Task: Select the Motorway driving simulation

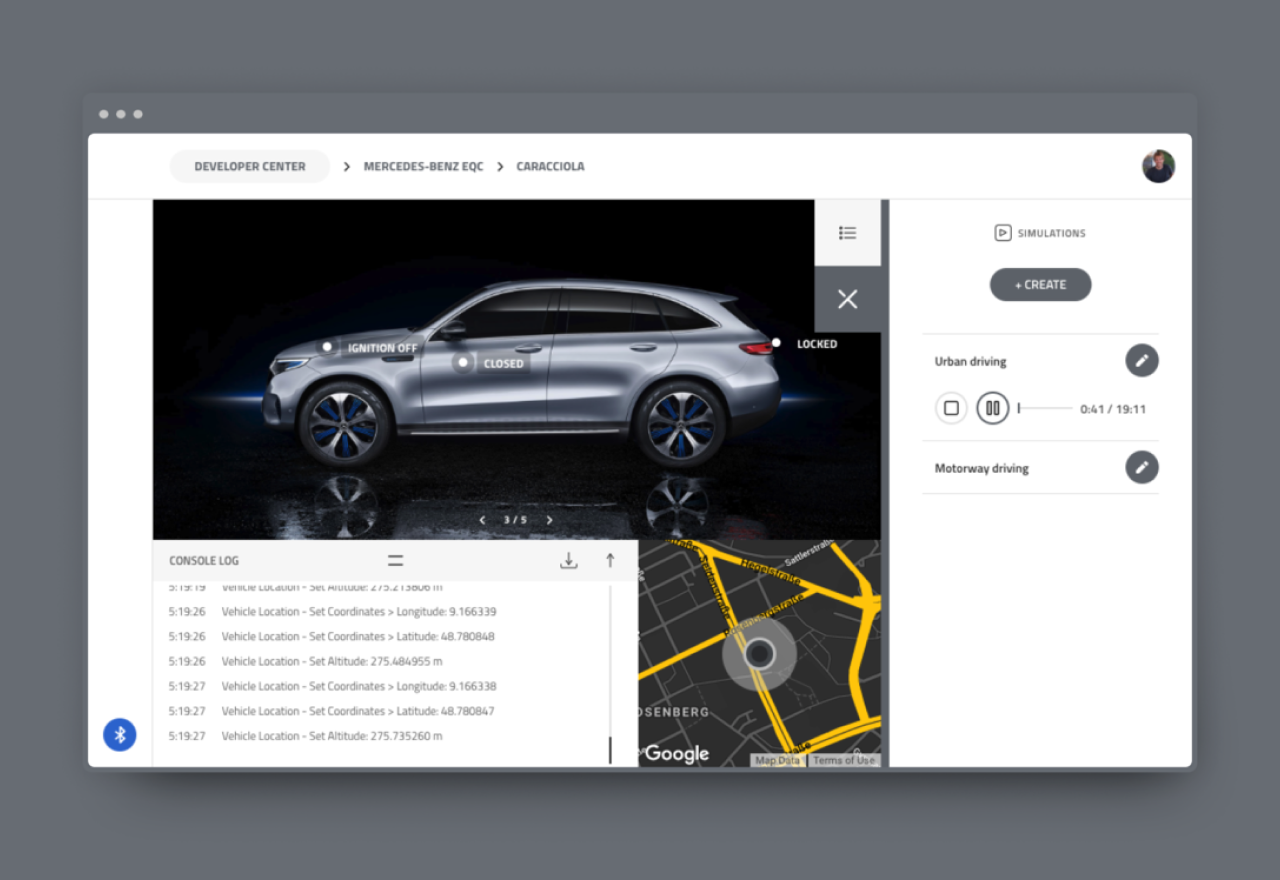Action: (982, 468)
